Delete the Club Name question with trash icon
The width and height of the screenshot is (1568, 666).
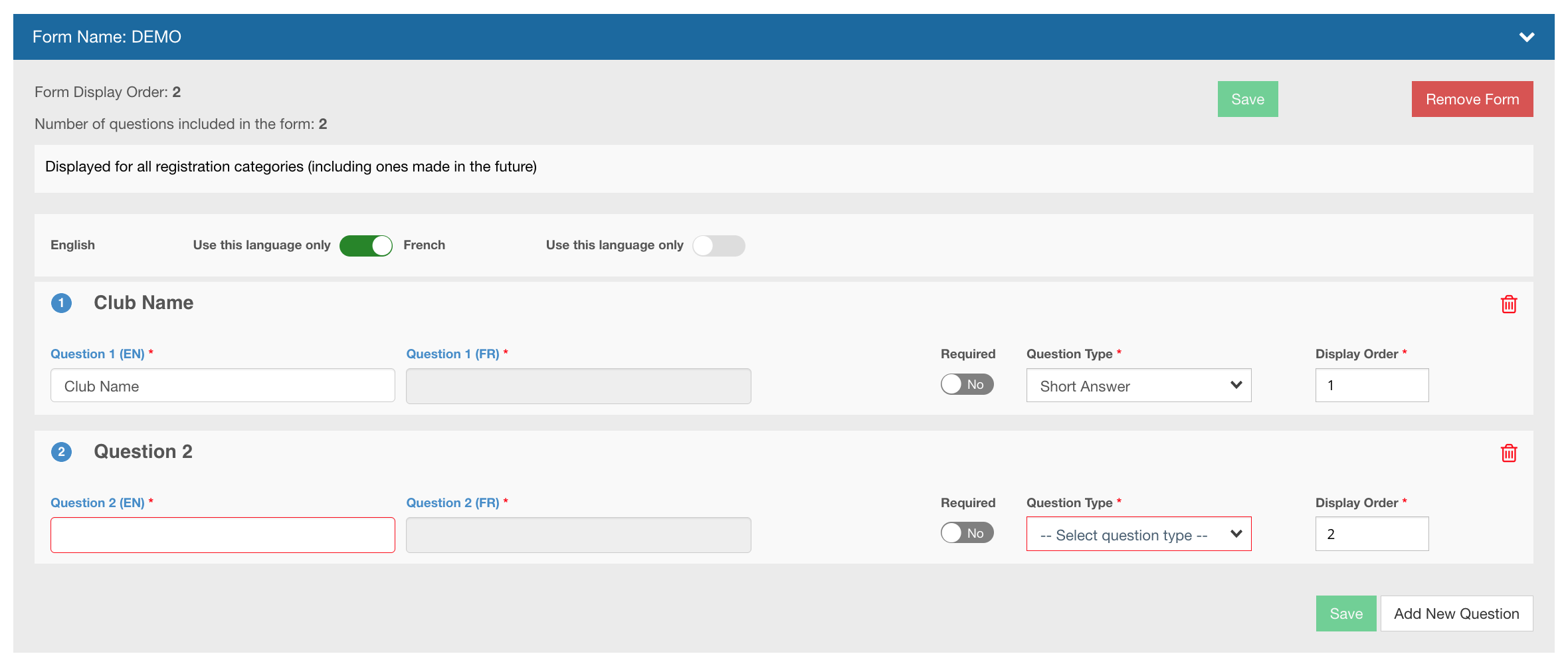(x=1508, y=304)
